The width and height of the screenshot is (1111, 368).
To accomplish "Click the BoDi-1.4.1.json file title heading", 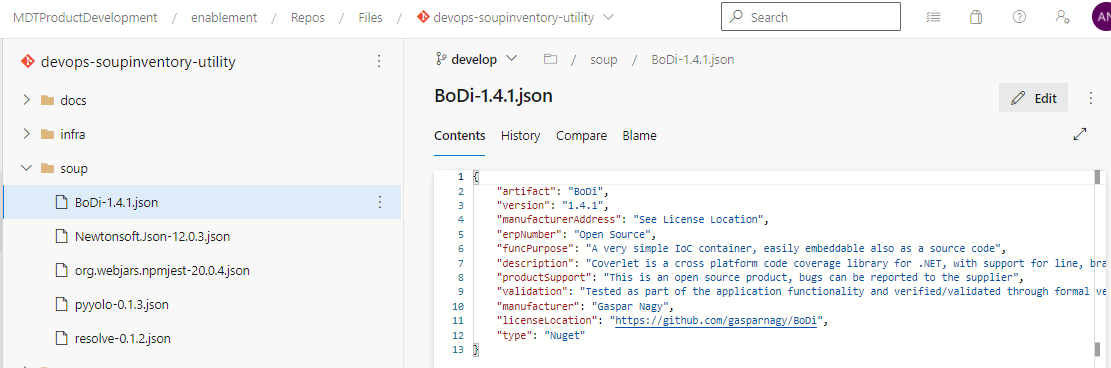I will [x=493, y=96].
